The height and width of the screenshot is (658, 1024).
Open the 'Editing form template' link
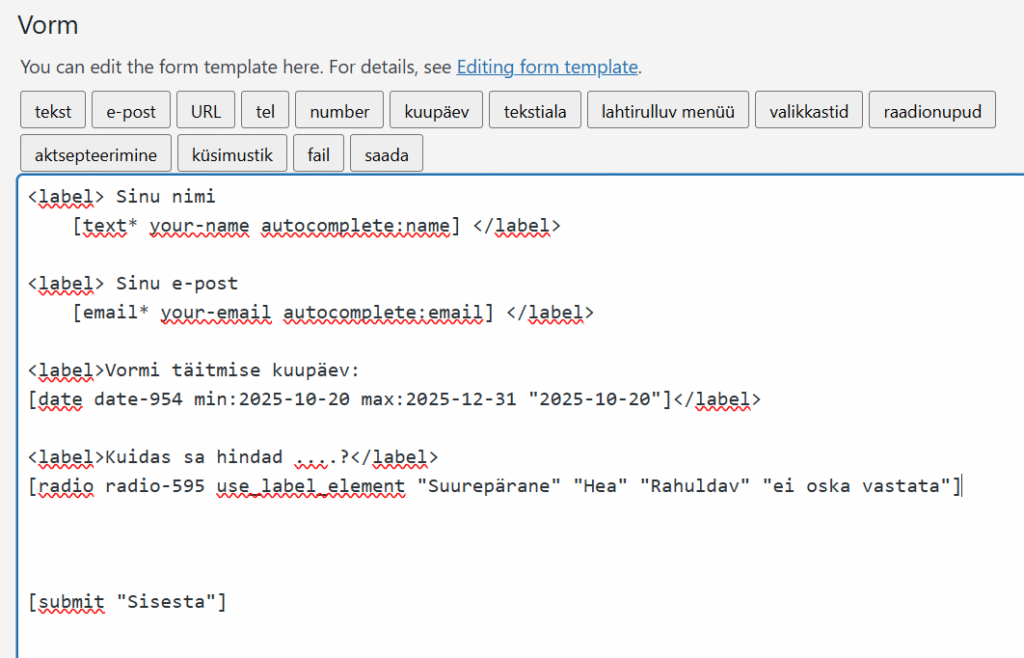click(x=547, y=68)
